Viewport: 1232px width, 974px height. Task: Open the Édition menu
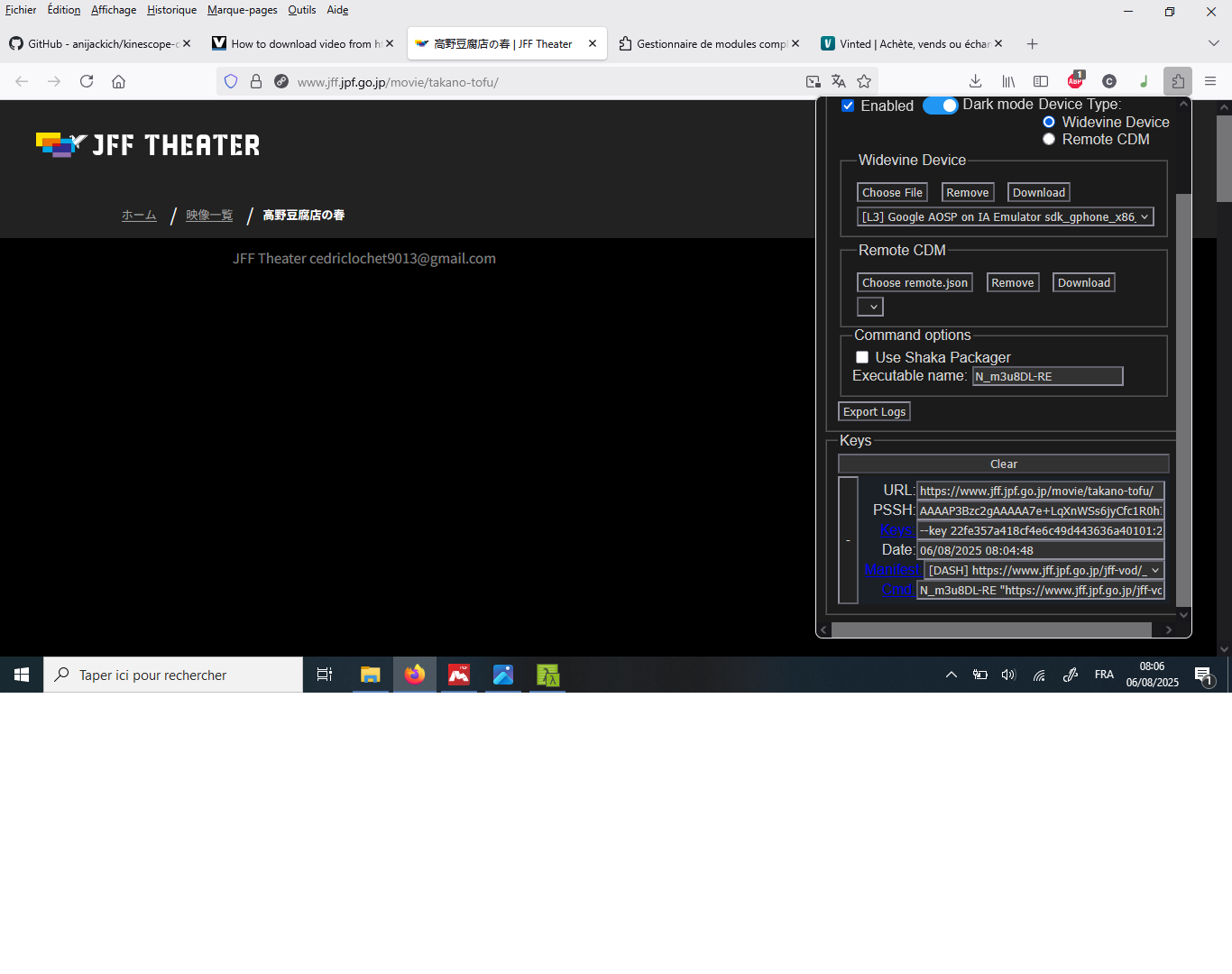[64, 10]
